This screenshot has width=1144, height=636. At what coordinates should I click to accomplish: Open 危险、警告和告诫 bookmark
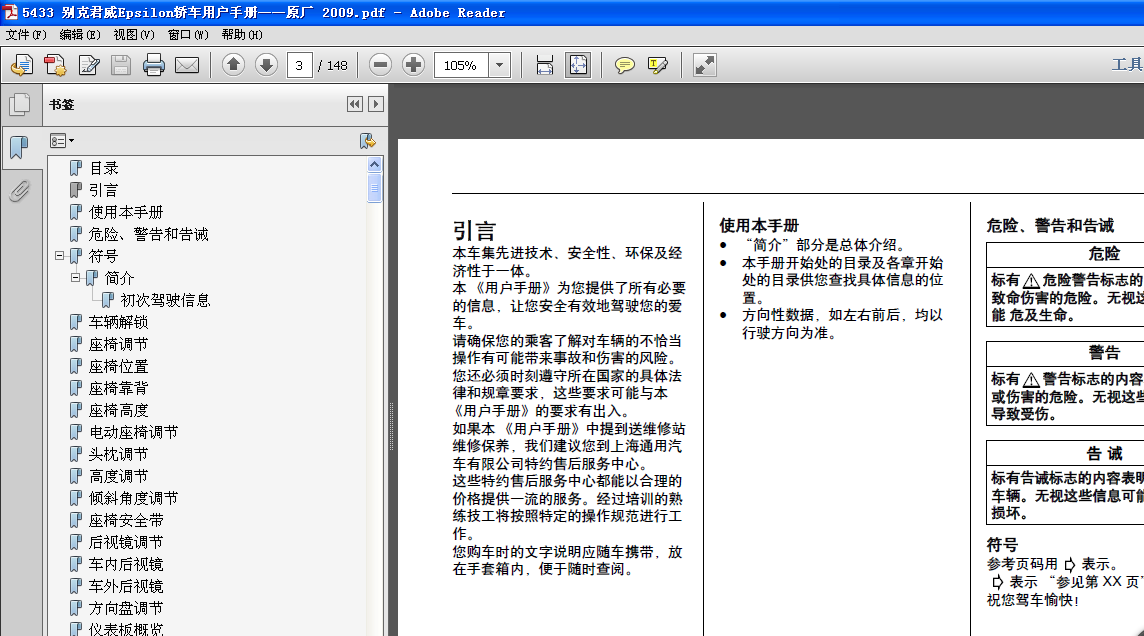148,234
